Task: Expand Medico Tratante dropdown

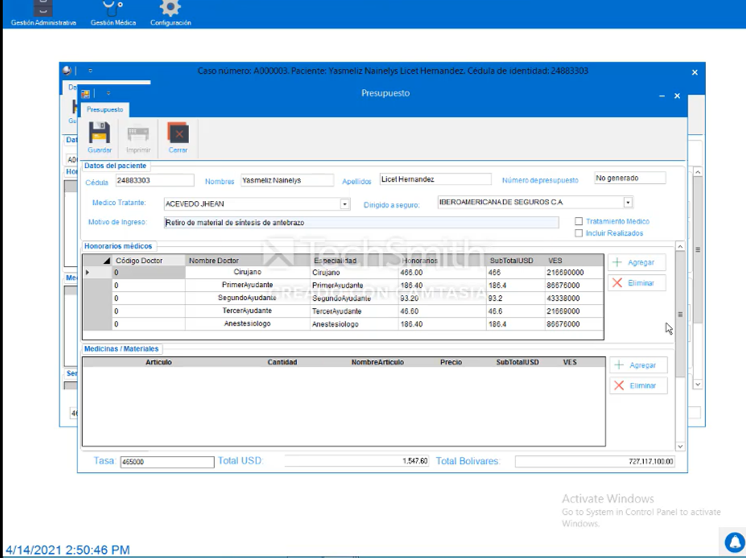Action: click(x=345, y=204)
